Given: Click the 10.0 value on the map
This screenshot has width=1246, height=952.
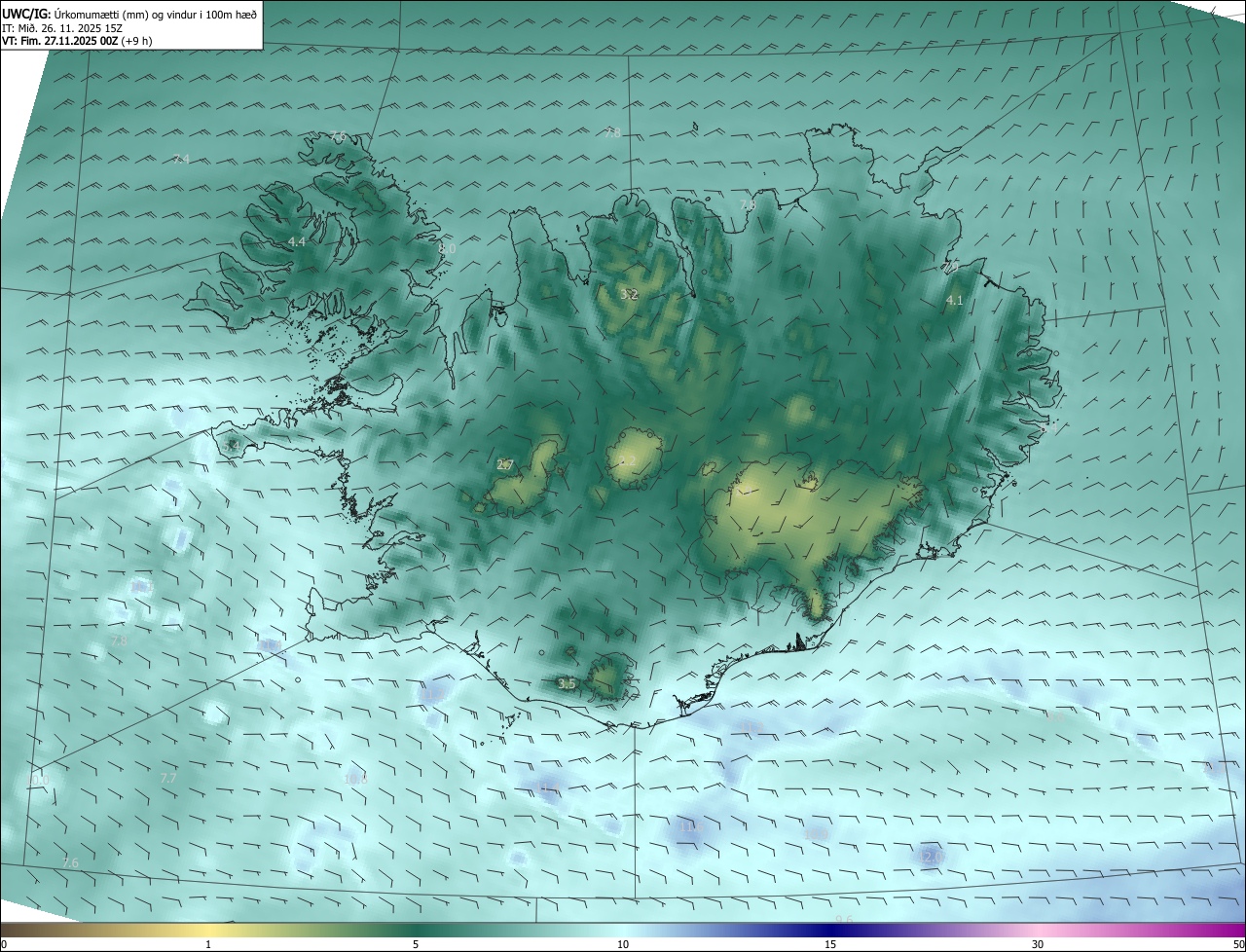Looking at the screenshot, I should 37,780.
